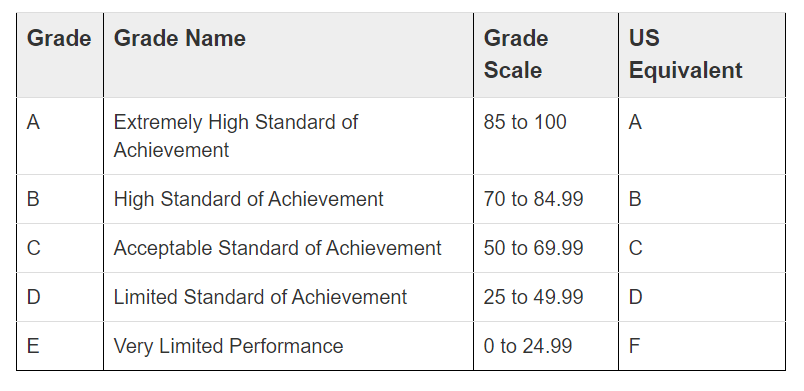Click Very Limited Performance cell
The width and height of the screenshot is (804, 391).
pyautogui.click(x=288, y=346)
